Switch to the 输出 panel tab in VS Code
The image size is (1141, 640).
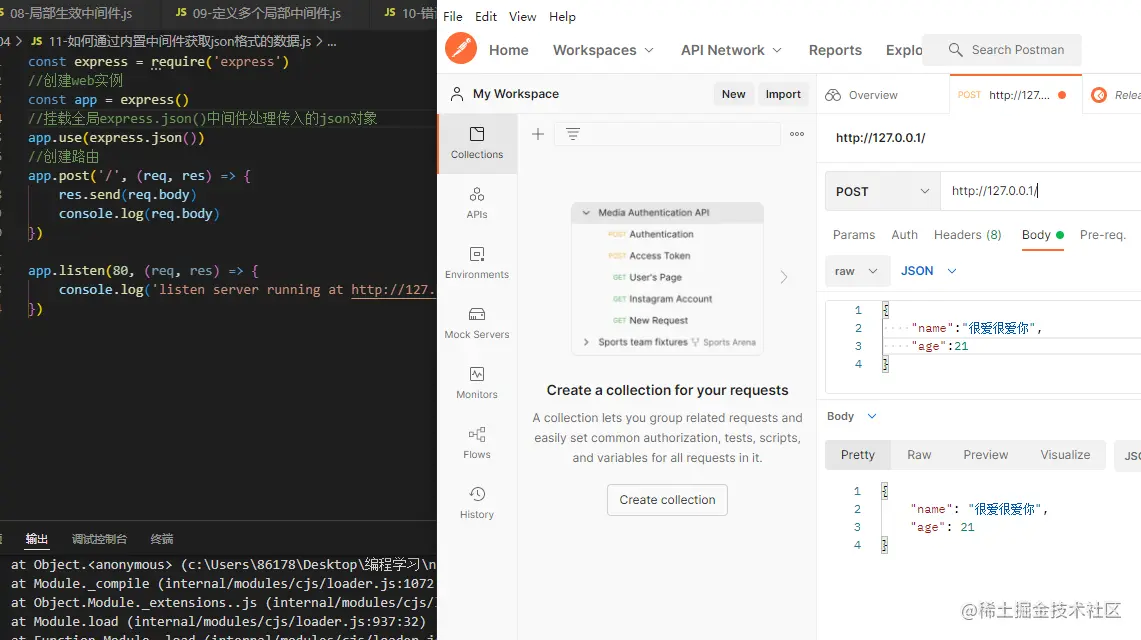tap(36, 539)
